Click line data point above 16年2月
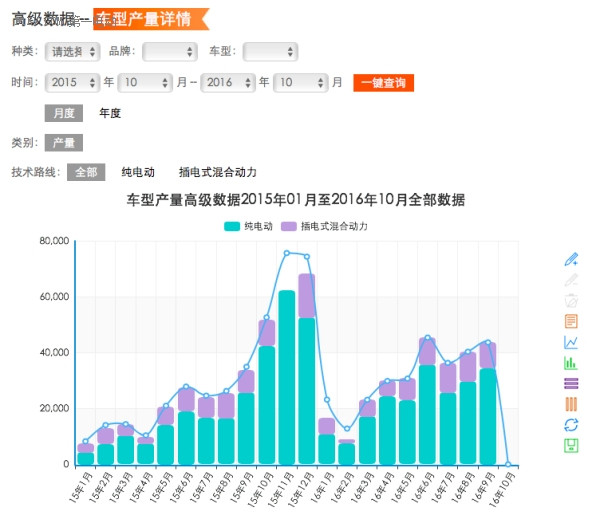 (x=347, y=429)
